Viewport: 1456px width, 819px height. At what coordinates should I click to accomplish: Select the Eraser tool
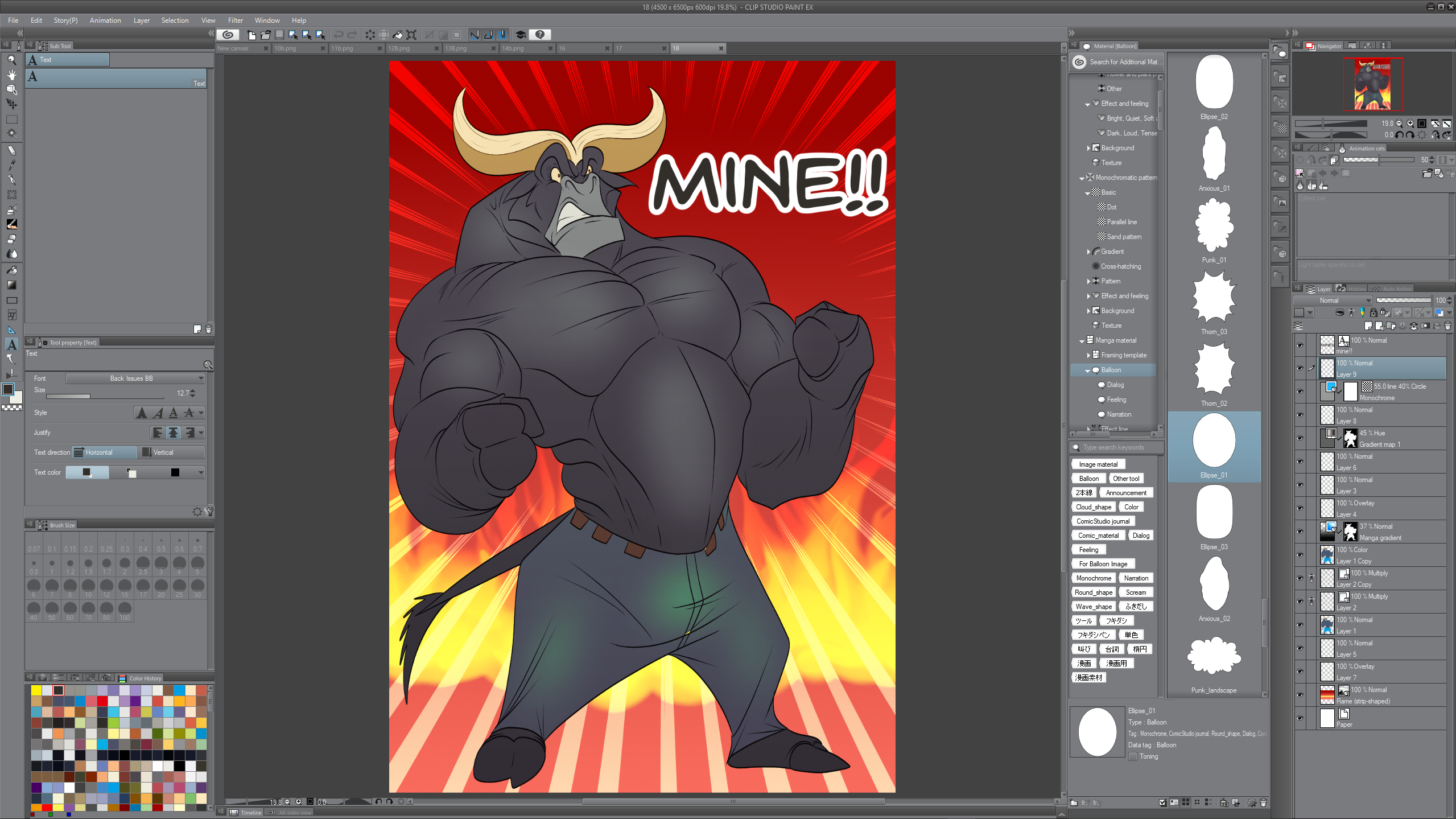point(11,239)
